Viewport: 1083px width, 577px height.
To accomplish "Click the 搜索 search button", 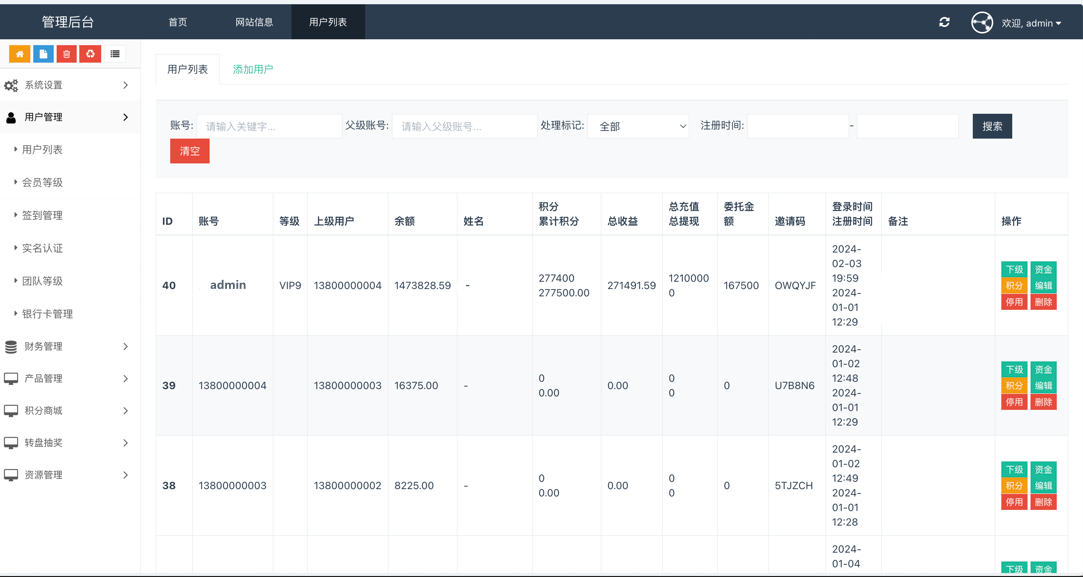I will (x=991, y=127).
